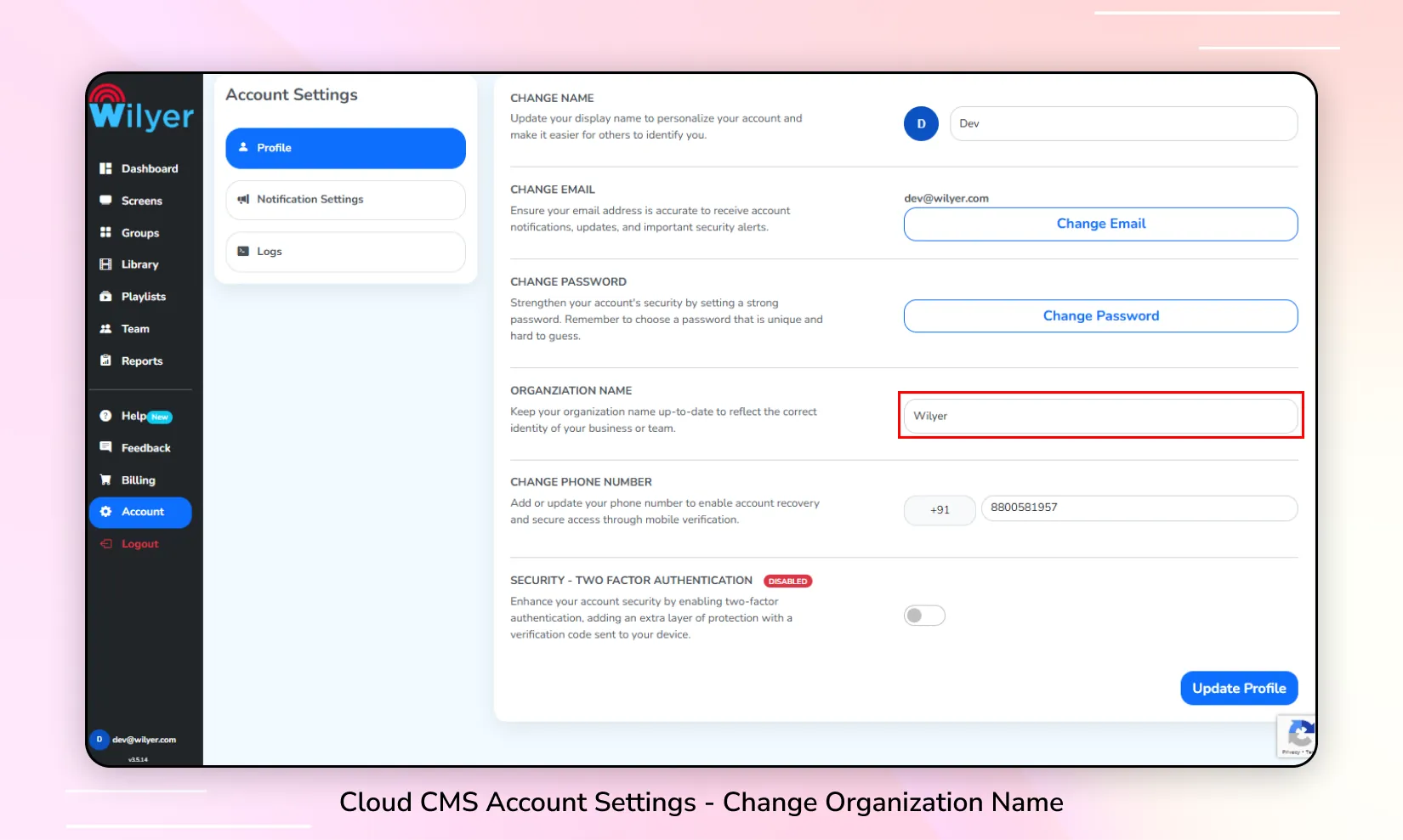This screenshot has width=1403, height=840.
Task: Click the v3.5.14 version label
Action: [138, 759]
